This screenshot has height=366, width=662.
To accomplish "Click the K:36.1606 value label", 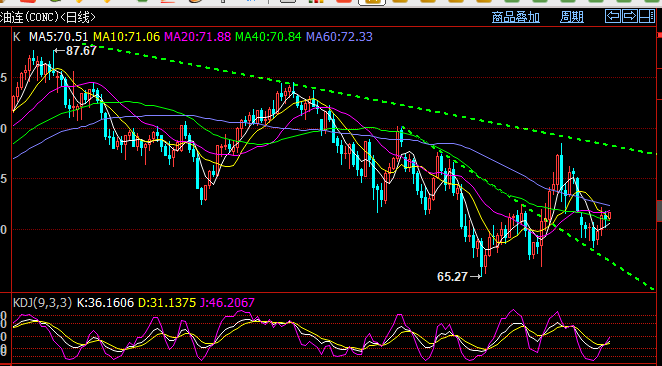I will [x=105, y=303].
